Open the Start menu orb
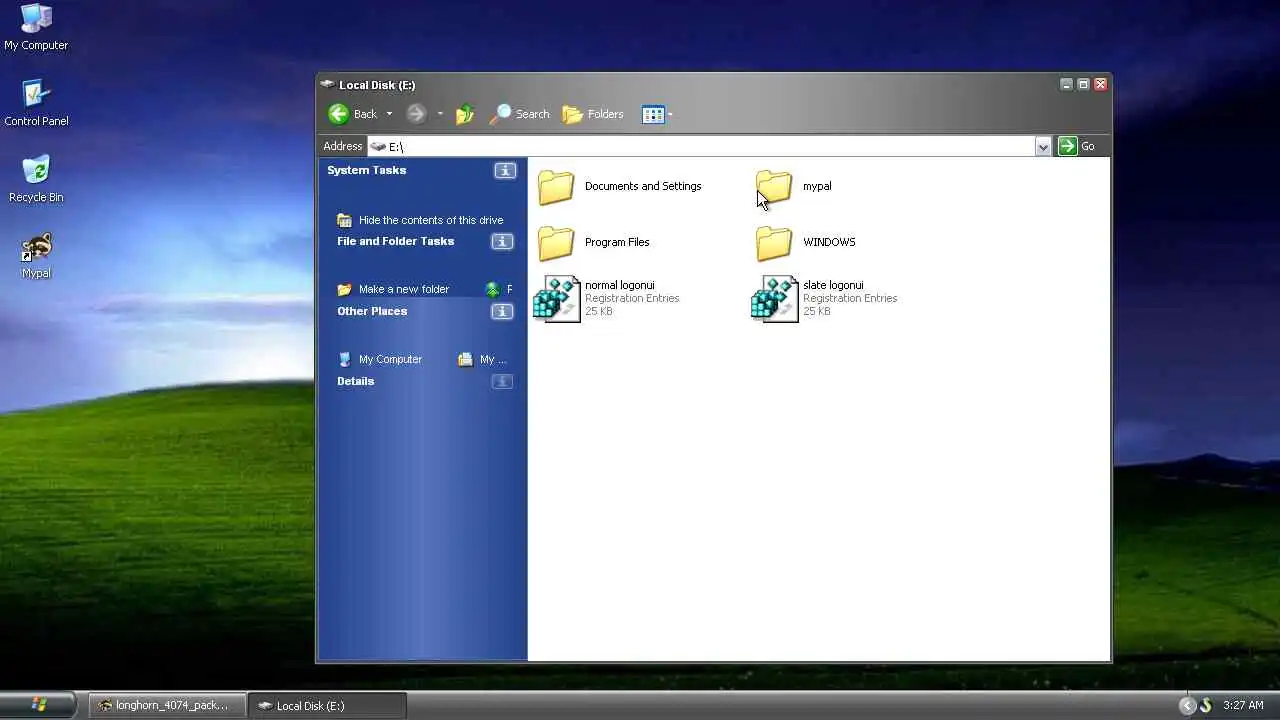The height and width of the screenshot is (720, 1280). point(39,705)
